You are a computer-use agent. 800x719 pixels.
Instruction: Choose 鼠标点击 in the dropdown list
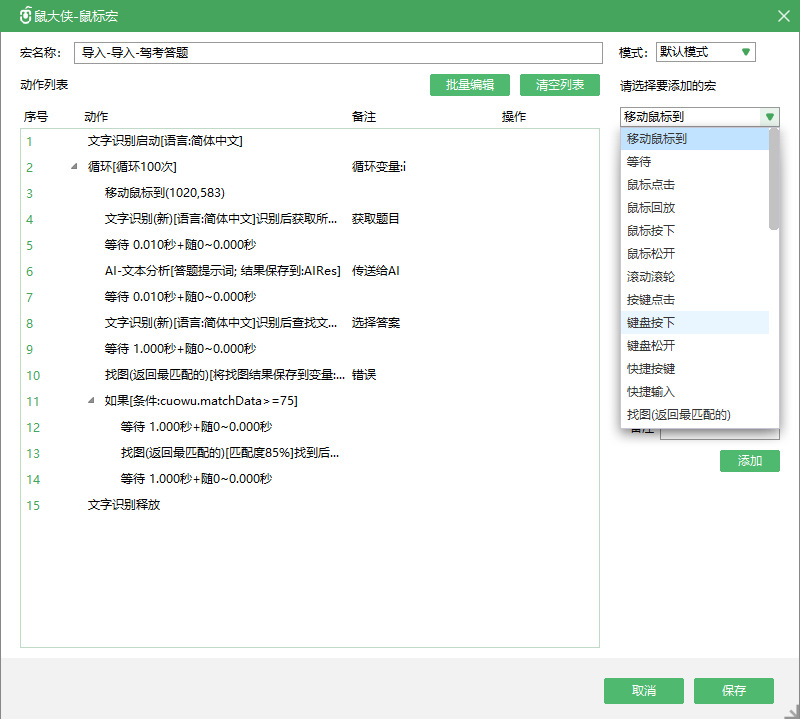[x=650, y=185]
